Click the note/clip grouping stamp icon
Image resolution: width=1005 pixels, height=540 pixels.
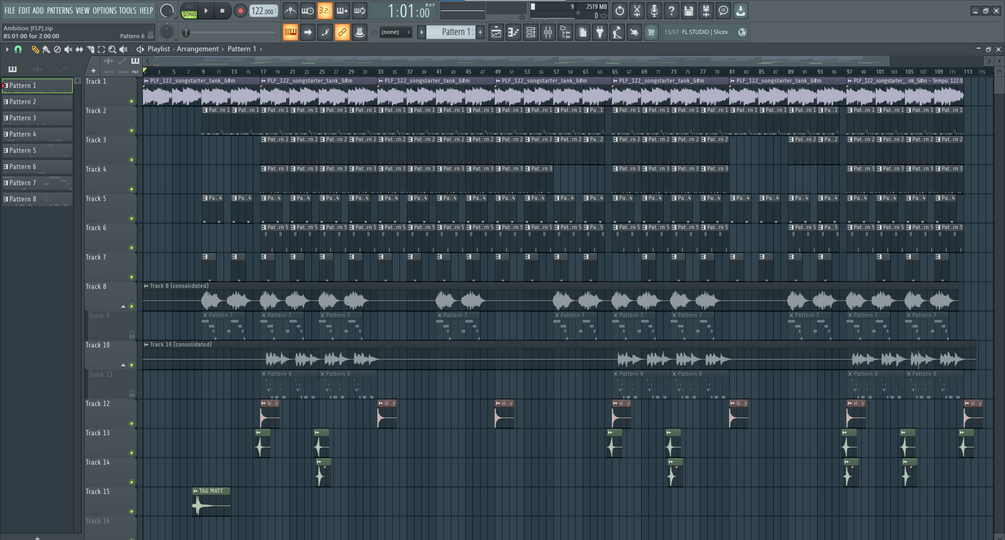(x=360, y=32)
